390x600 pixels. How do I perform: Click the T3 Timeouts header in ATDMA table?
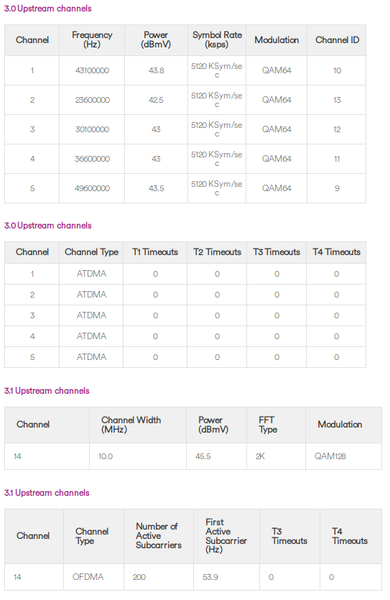(x=276, y=252)
